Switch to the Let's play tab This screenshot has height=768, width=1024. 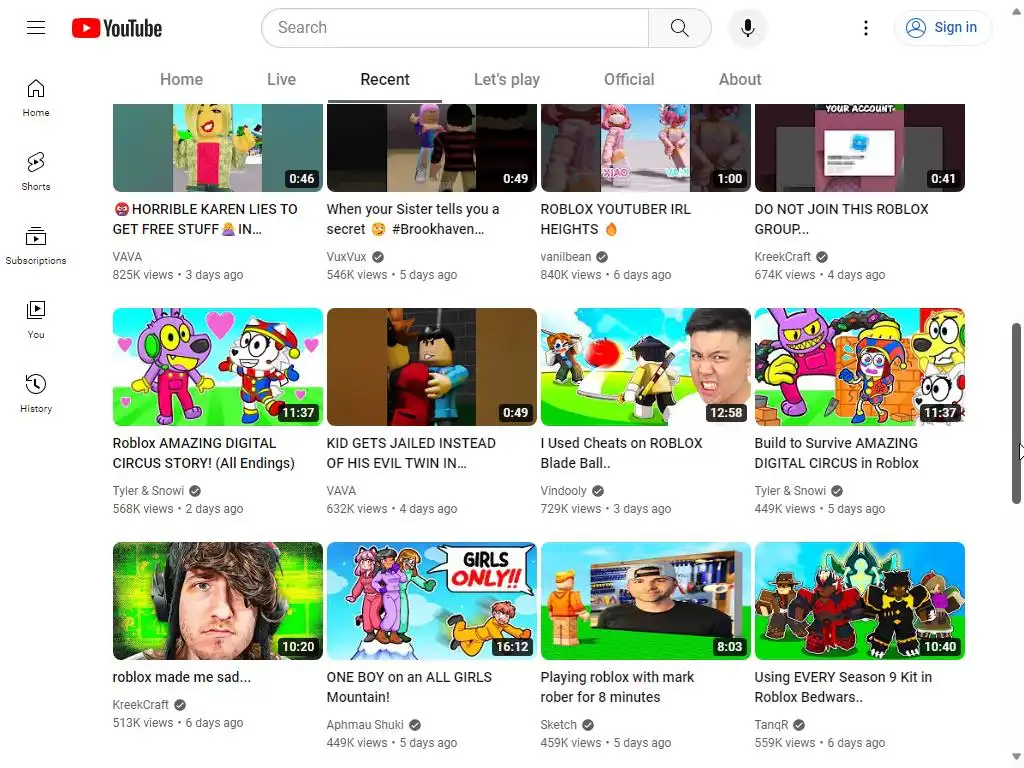[507, 80]
